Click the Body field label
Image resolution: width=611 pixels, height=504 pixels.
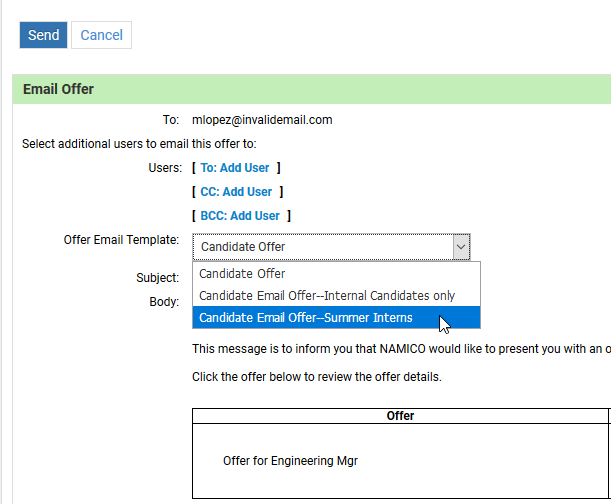pos(164,301)
